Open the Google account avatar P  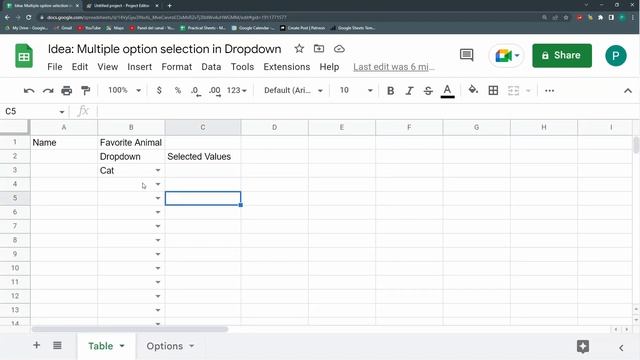[x=616, y=55]
